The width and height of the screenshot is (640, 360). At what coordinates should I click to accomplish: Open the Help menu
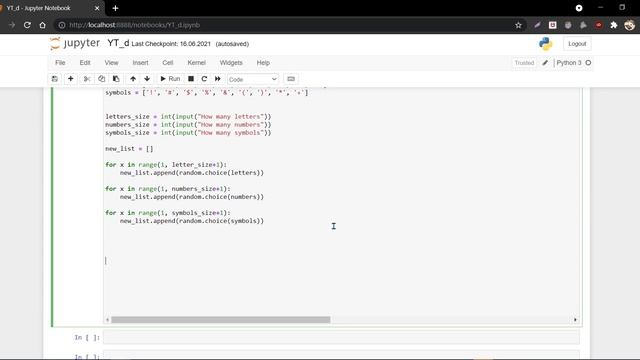point(263,63)
